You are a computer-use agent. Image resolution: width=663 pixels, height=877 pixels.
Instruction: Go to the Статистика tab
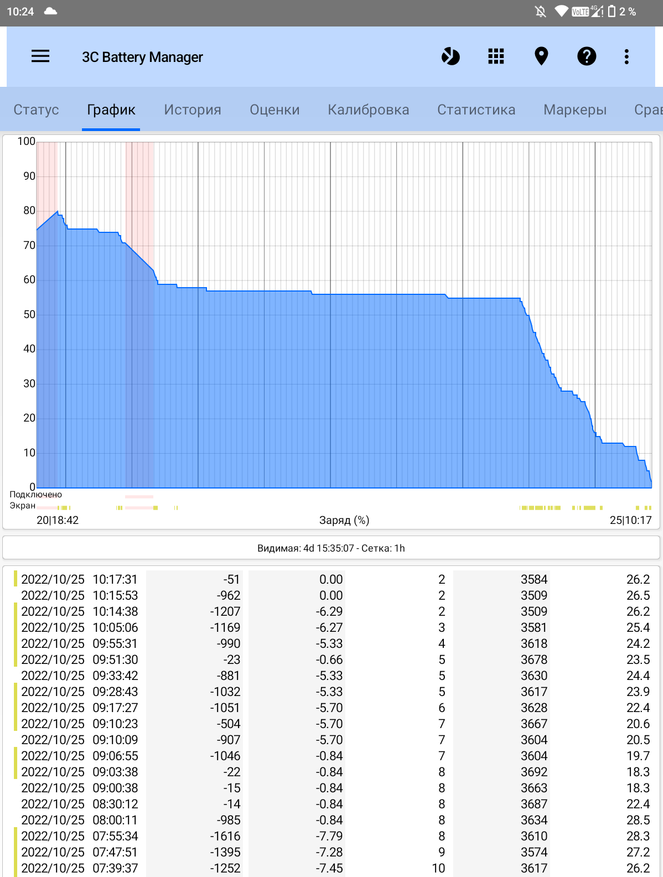pos(476,110)
